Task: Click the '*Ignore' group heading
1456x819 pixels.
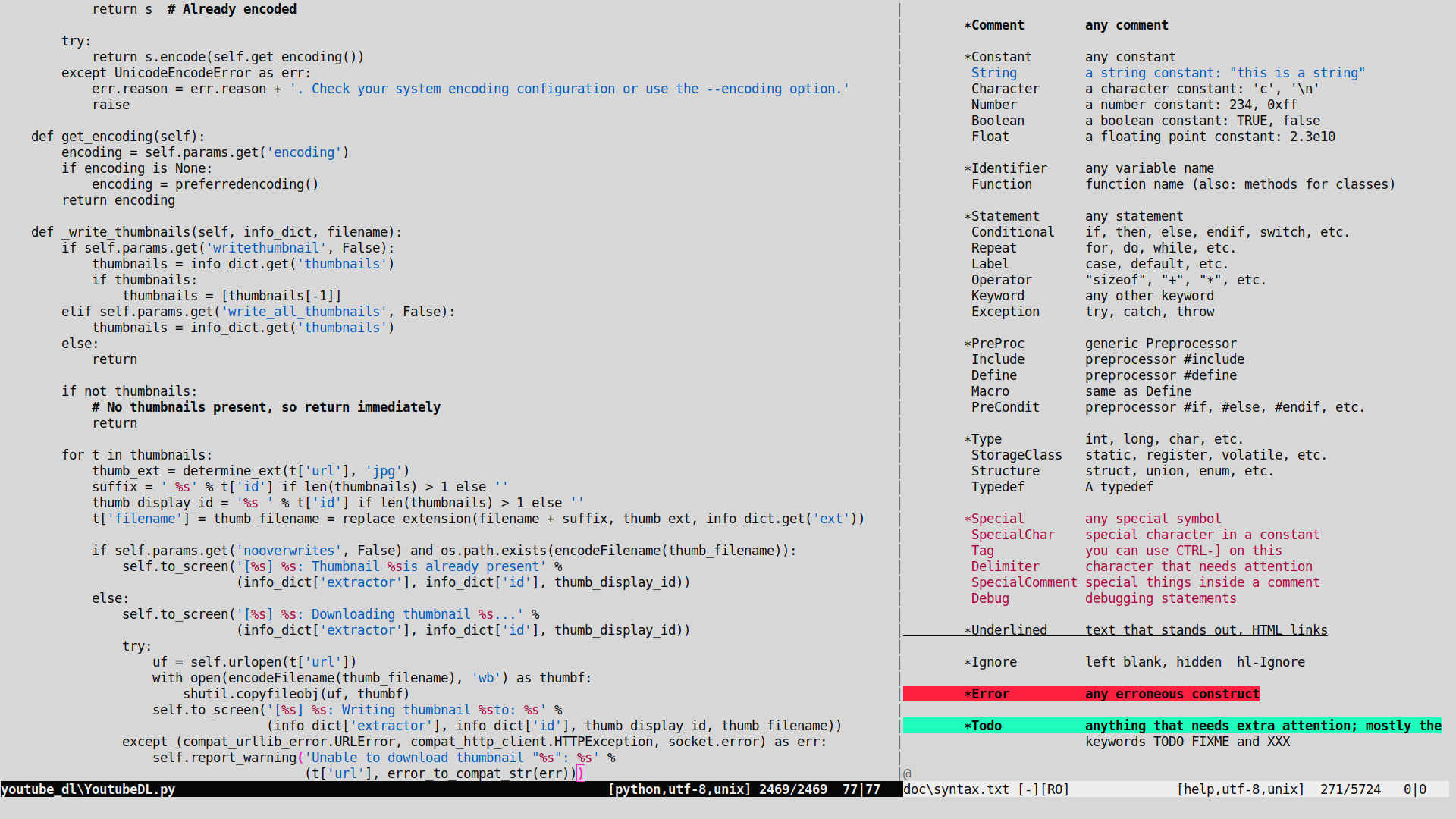Action: click(990, 662)
